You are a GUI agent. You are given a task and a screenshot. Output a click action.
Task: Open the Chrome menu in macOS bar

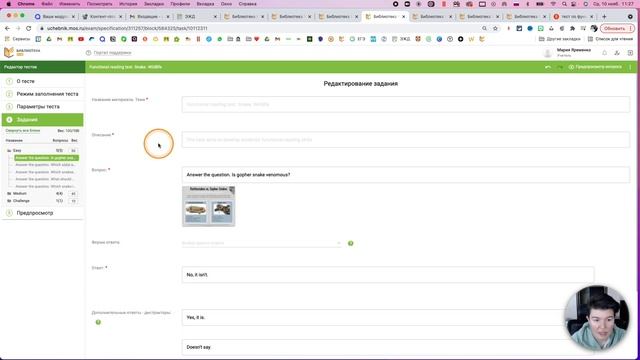(x=26, y=4)
